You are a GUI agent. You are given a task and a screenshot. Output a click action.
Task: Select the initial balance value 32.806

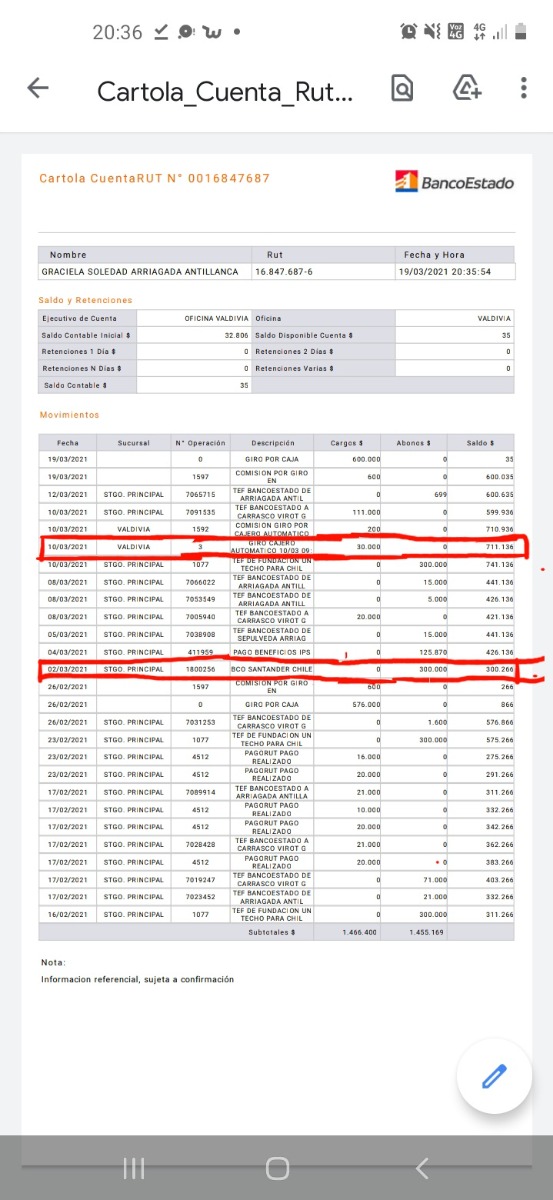(x=236, y=335)
